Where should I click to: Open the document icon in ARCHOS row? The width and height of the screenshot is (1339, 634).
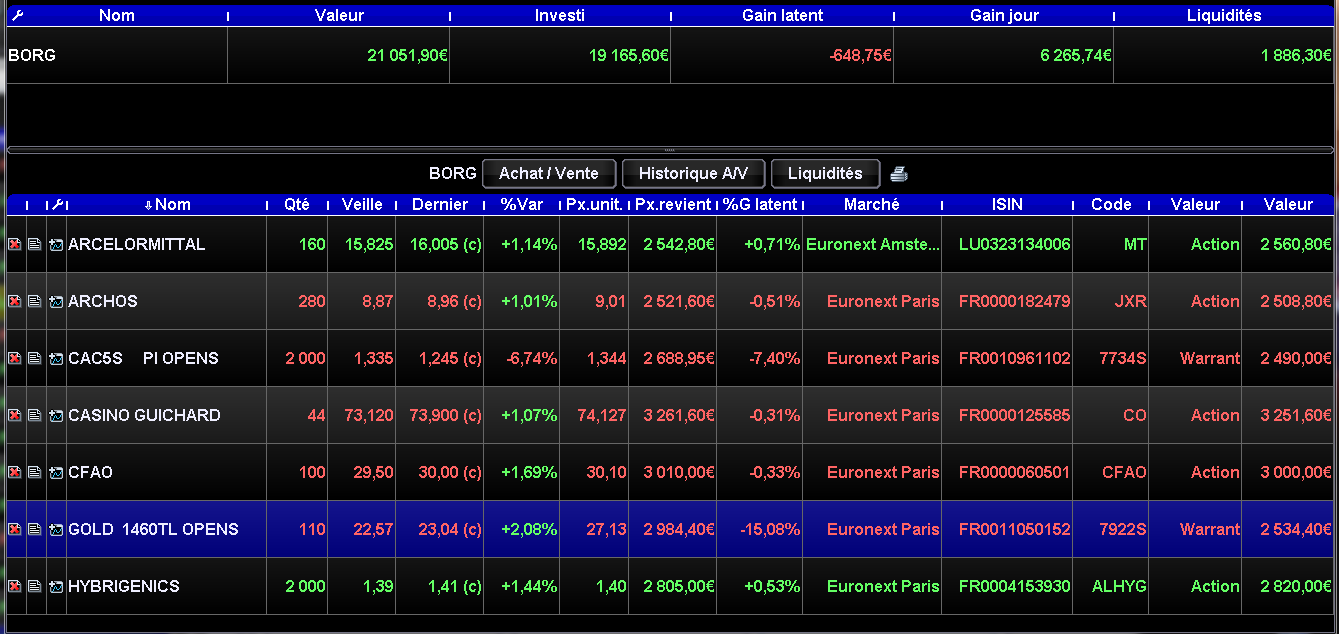(35, 302)
